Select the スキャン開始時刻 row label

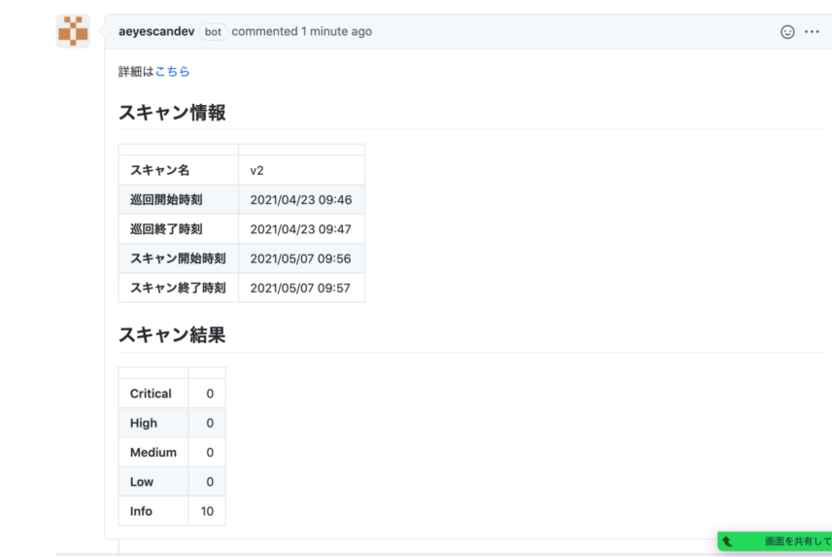point(178,258)
